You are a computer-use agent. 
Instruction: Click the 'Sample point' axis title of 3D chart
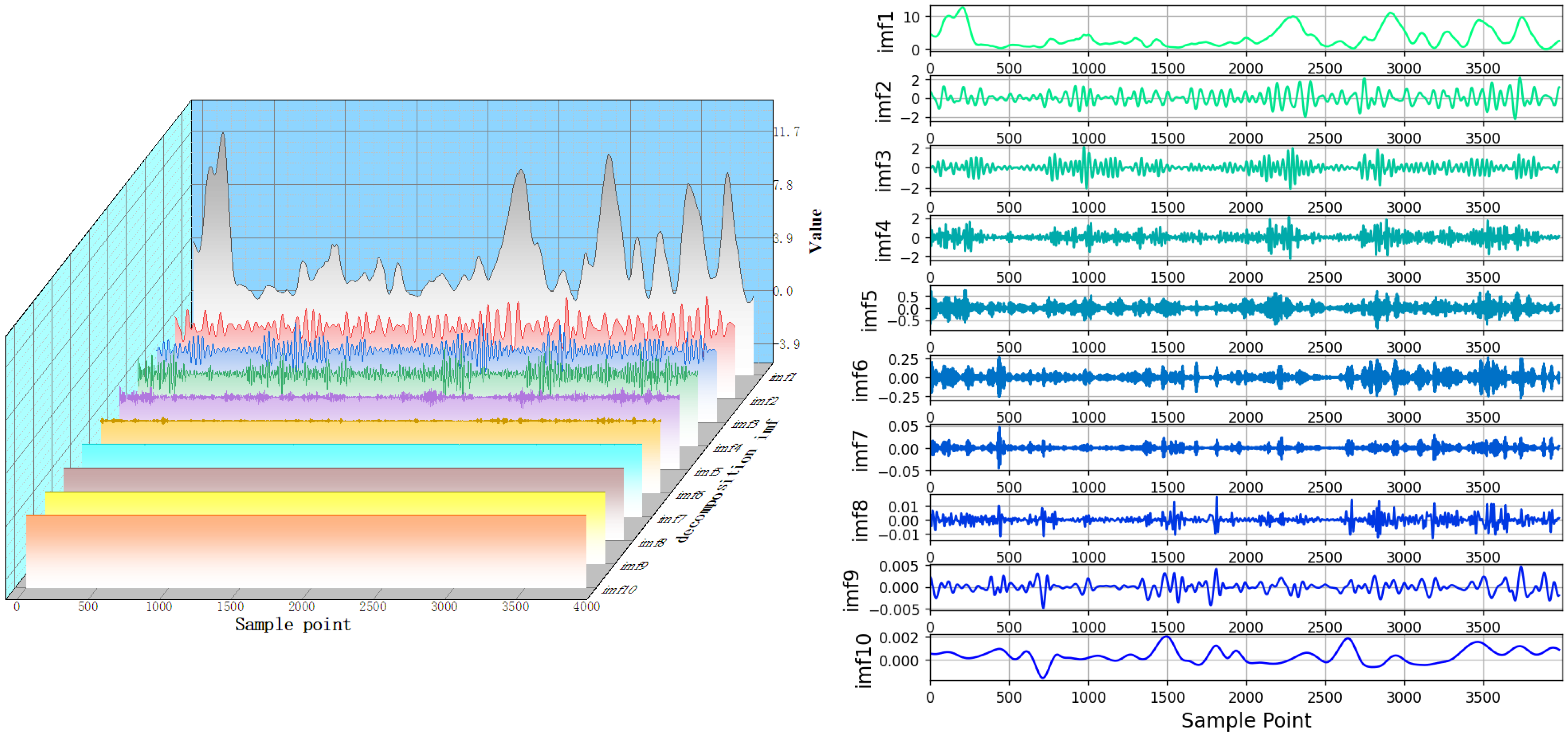click(293, 625)
